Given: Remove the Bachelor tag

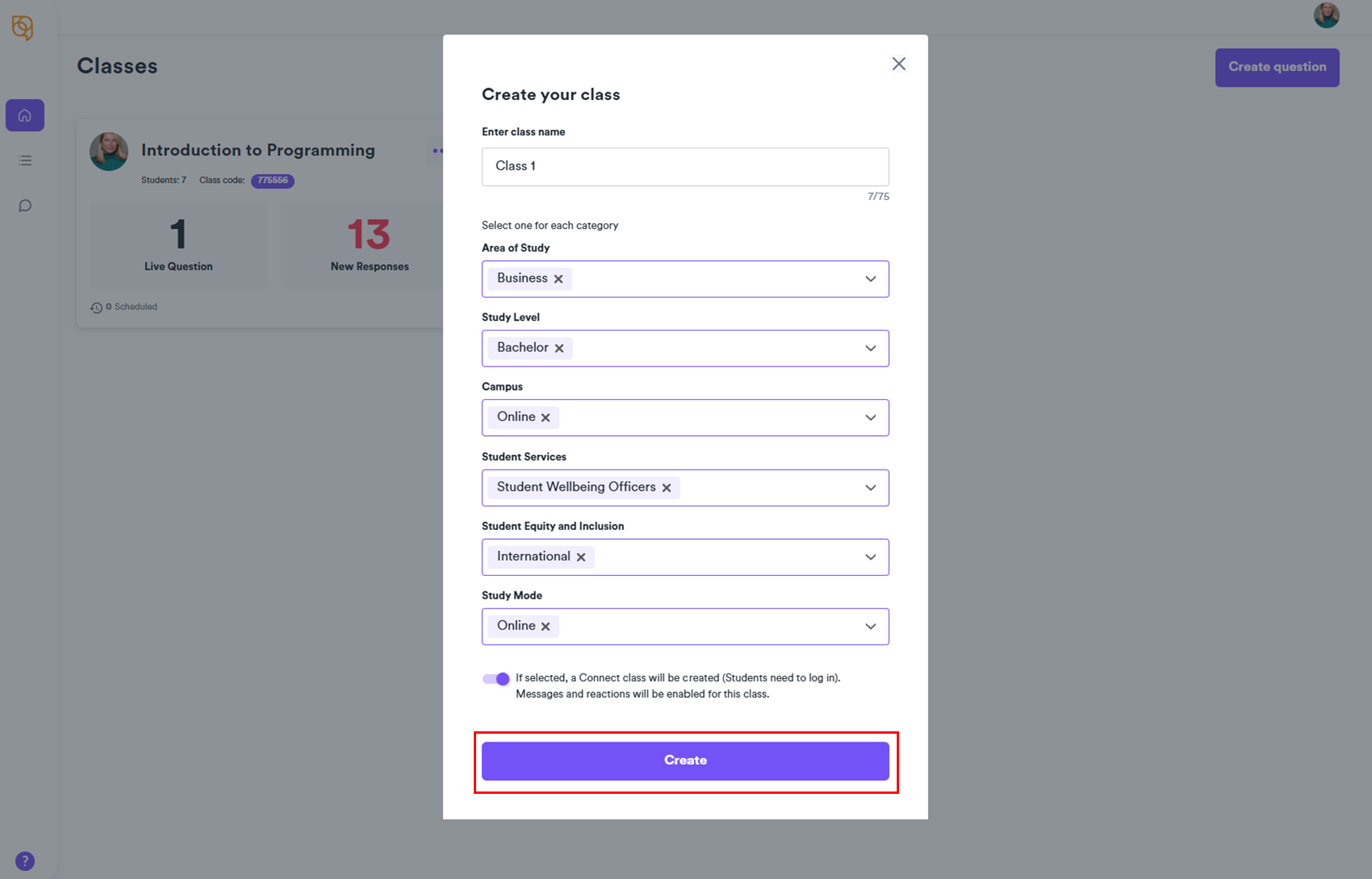Looking at the screenshot, I should (559, 348).
